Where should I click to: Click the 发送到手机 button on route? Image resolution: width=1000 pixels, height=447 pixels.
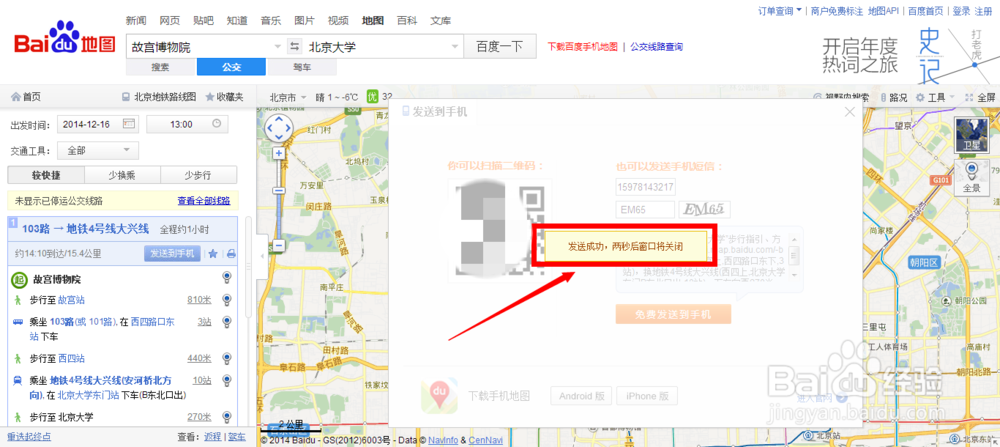[x=172, y=253]
